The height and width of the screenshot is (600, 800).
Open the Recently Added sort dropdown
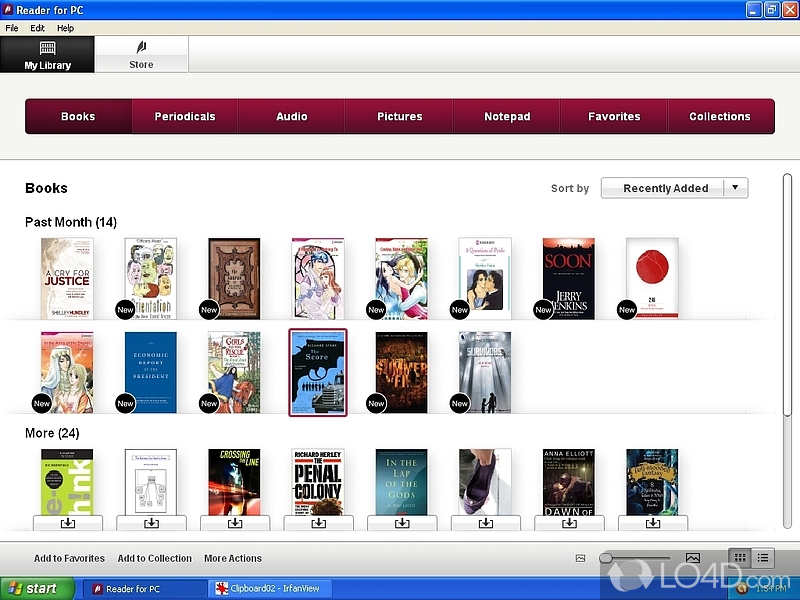click(x=665, y=188)
